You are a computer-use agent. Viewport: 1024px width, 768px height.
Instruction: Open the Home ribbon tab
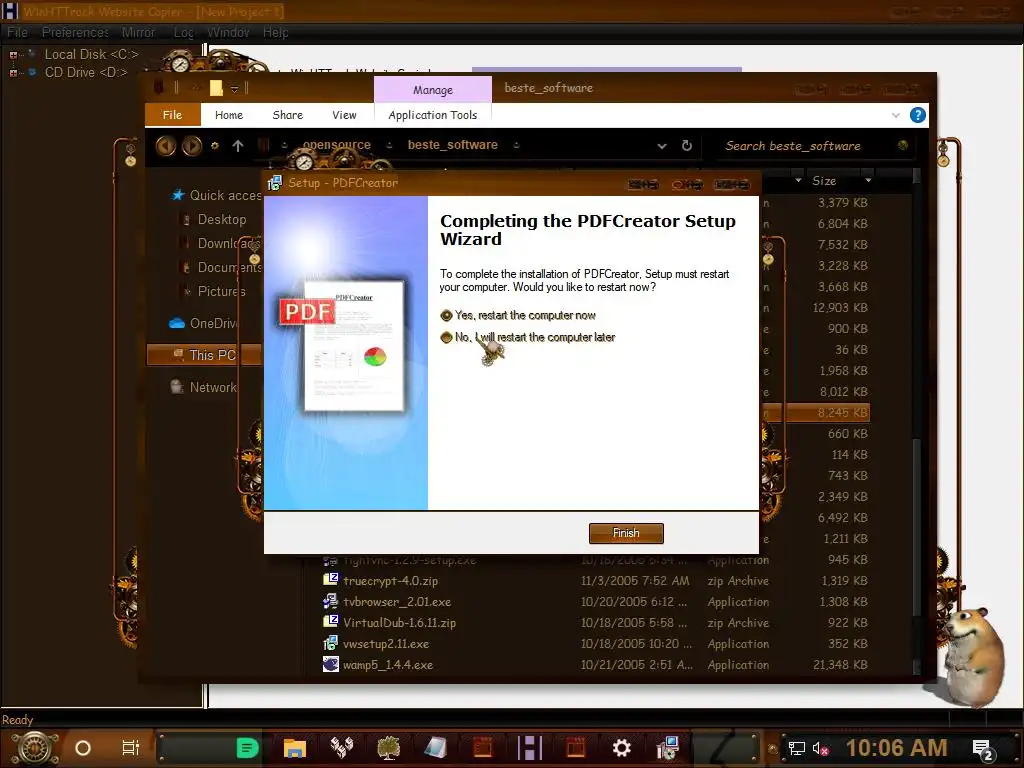tap(229, 115)
